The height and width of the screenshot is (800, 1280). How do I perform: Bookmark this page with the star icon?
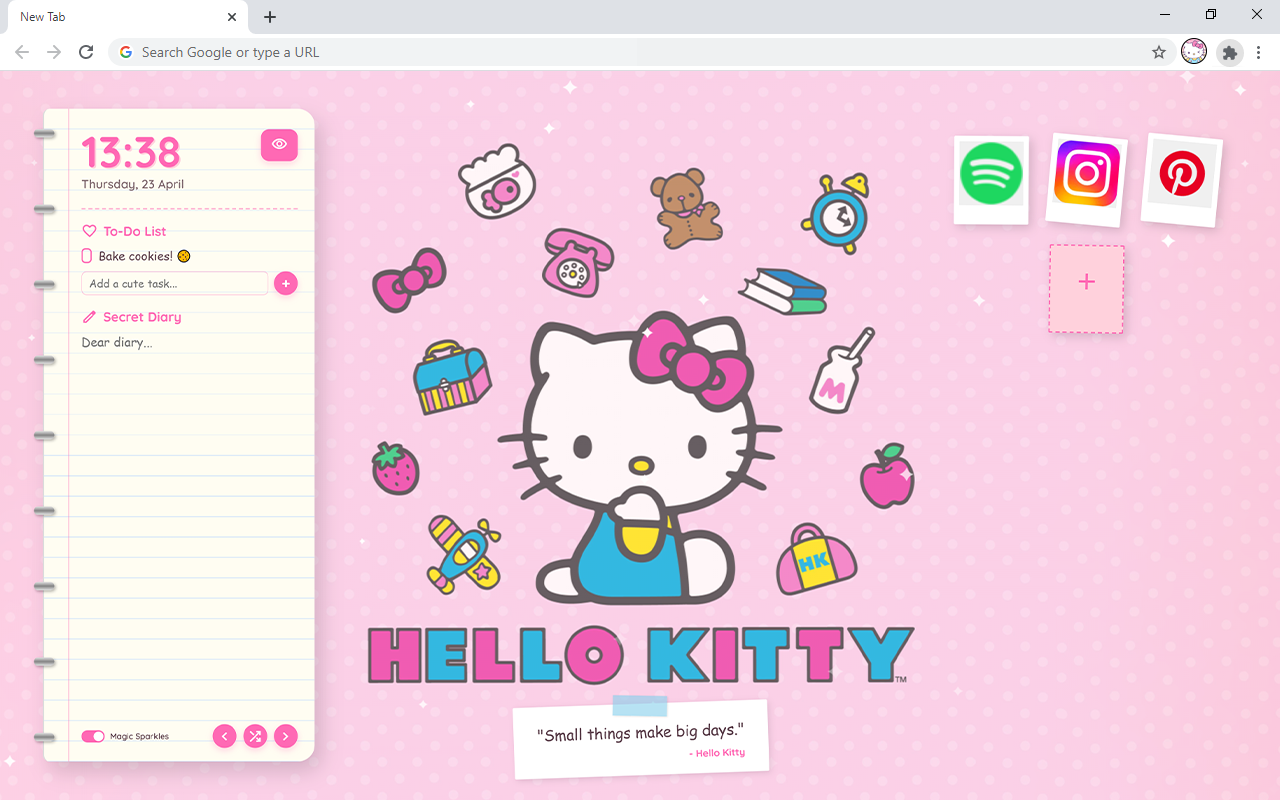click(x=1159, y=52)
